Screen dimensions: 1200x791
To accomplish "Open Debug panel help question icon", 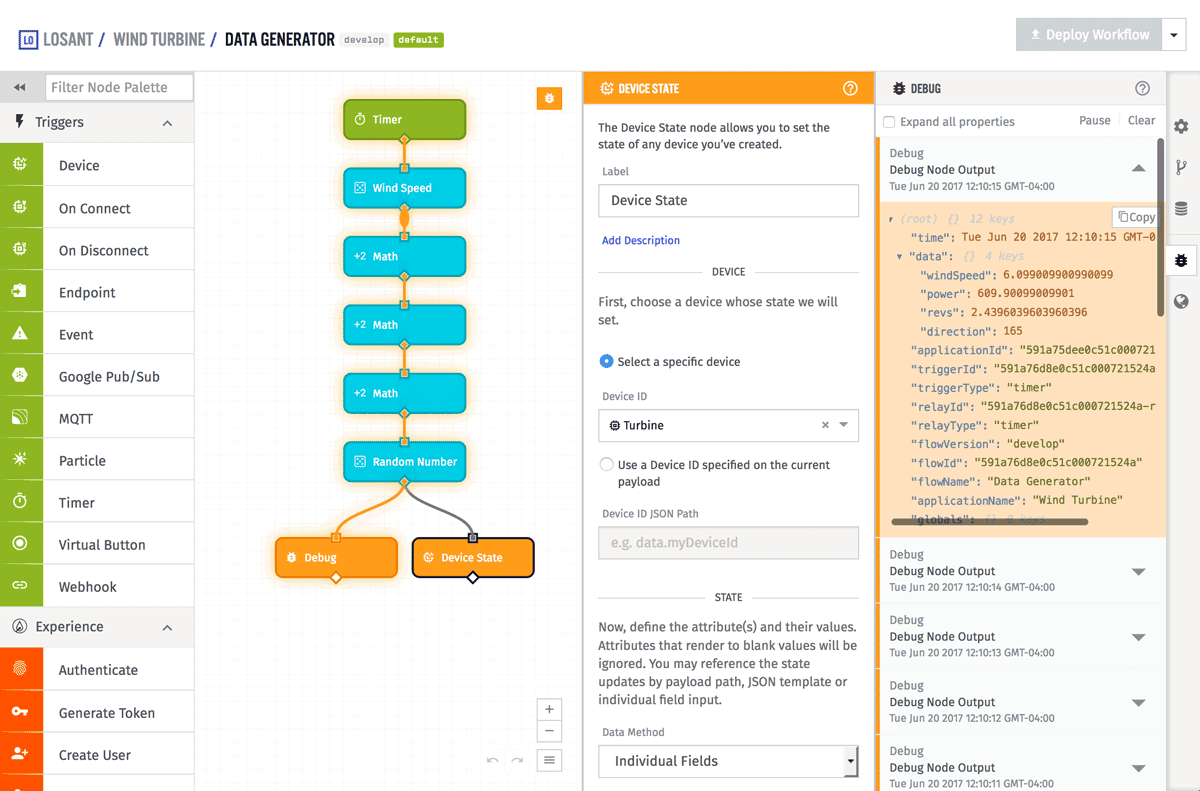I will click(x=1142, y=88).
